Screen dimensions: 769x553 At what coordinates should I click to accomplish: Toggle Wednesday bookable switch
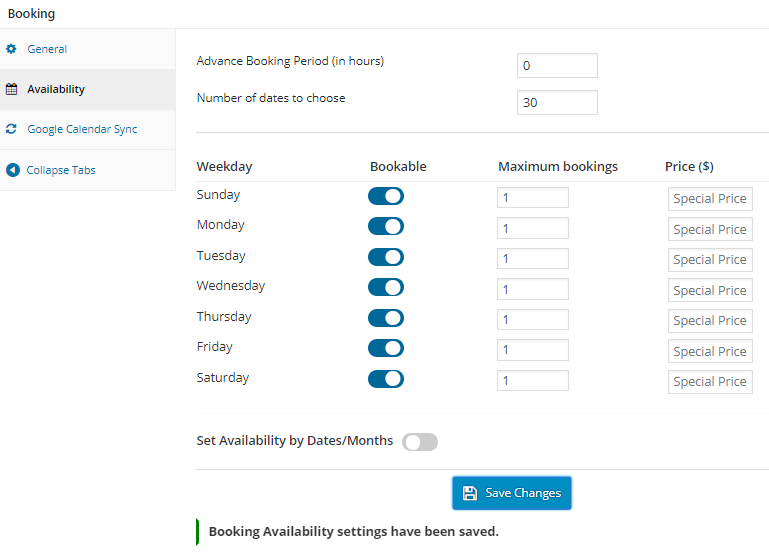386,287
